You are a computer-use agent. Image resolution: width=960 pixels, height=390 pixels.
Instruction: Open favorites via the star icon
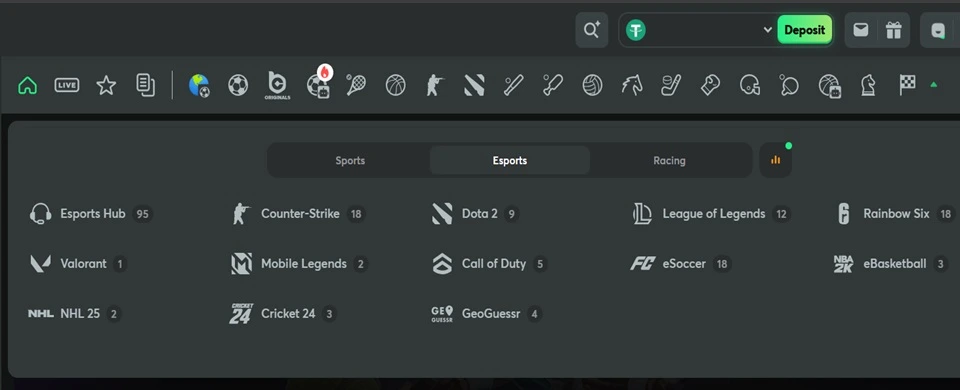pos(106,85)
